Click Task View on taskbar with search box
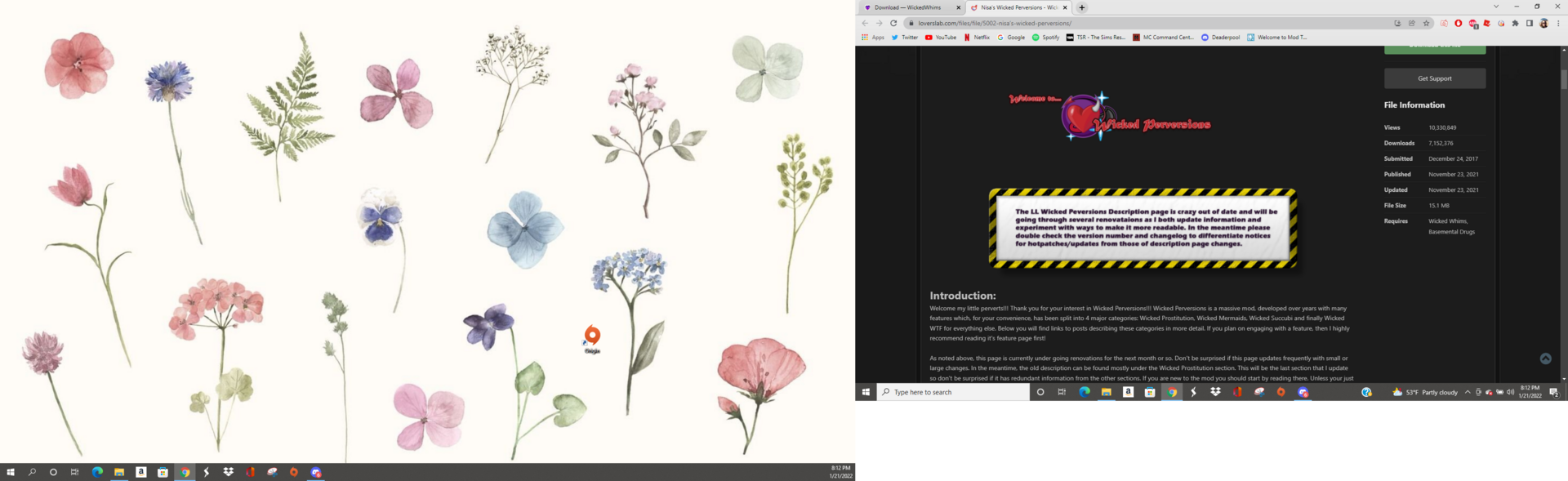Screen dimensions: 1568x481 tap(1062, 392)
